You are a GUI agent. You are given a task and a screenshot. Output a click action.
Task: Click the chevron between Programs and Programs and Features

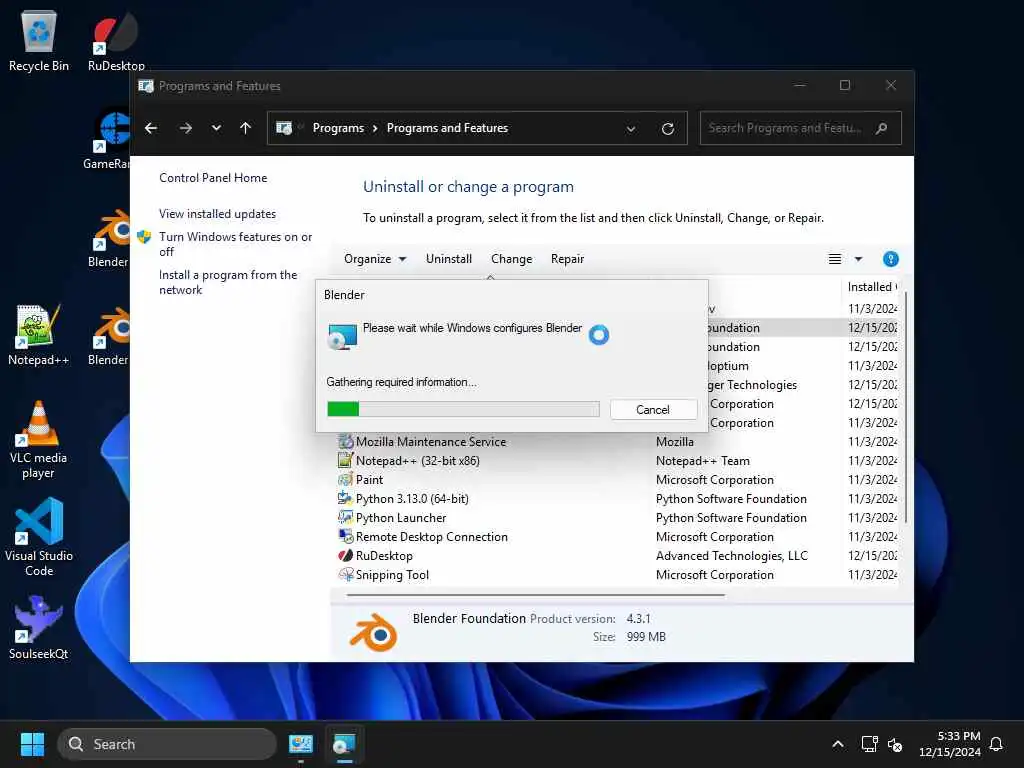pyautogui.click(x=375, y=128)
